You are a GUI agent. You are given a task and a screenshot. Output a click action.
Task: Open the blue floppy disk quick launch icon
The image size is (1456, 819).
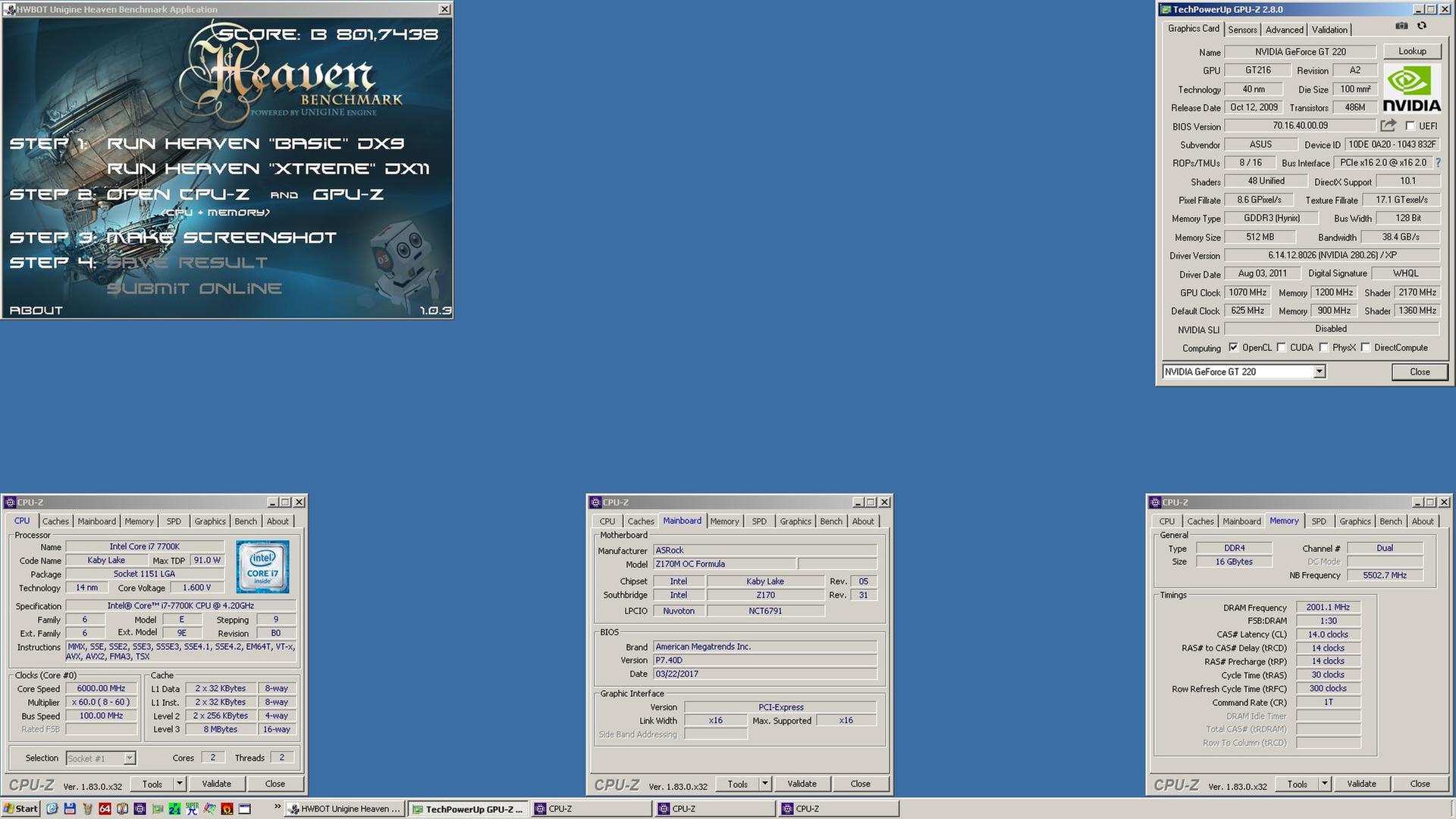70,808
